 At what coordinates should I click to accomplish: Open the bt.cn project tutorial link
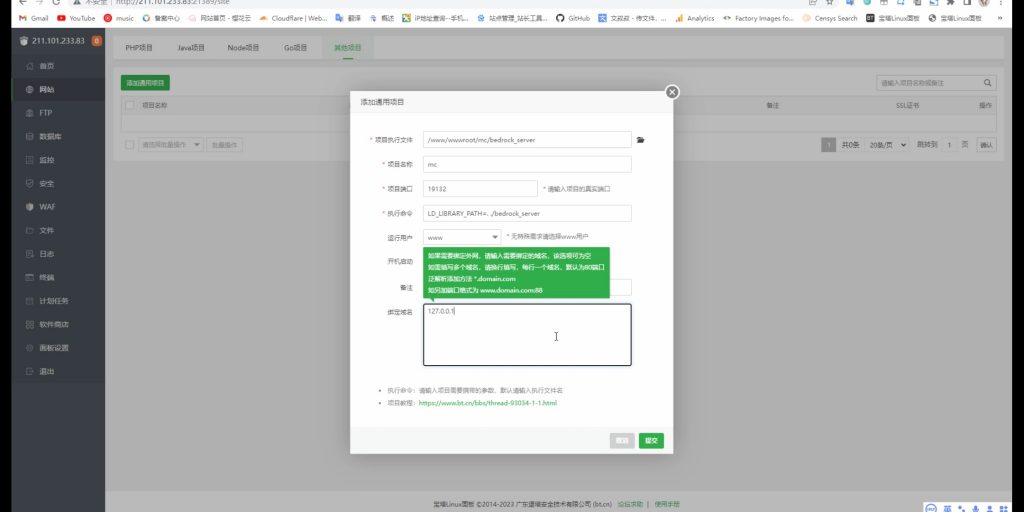pyautogui.click(x=487, y=403)
